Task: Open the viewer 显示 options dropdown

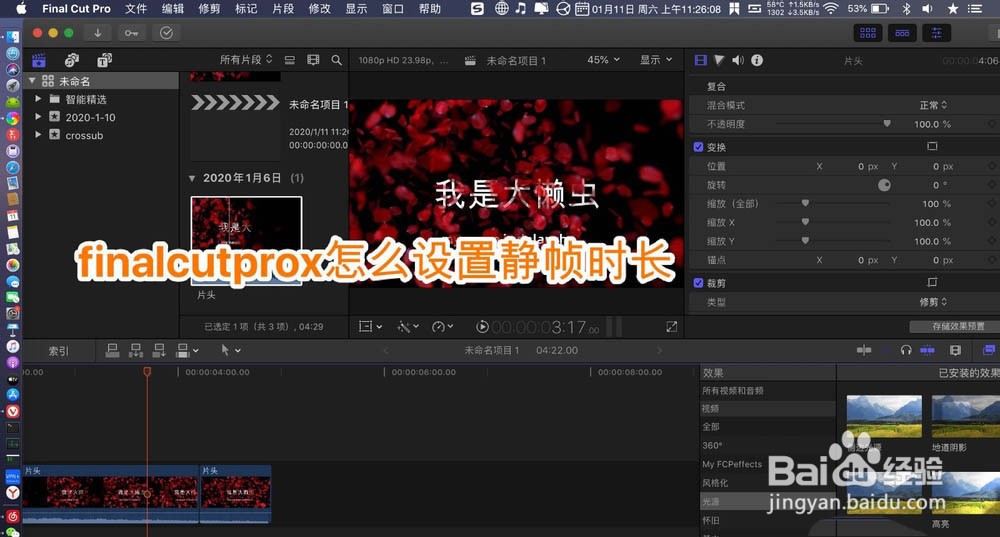Action: click(656, 59)
